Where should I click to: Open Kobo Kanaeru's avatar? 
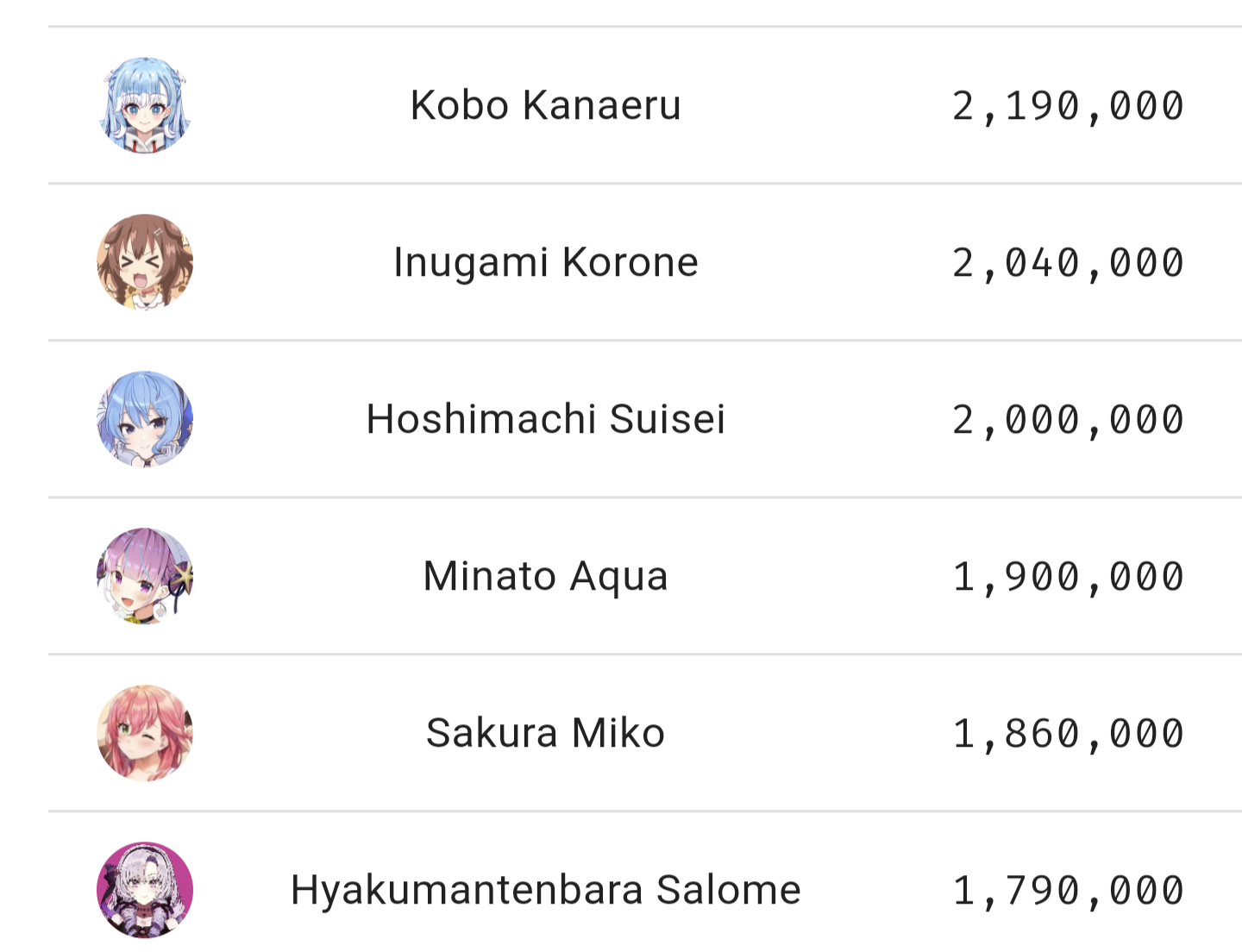pos(145,105)
